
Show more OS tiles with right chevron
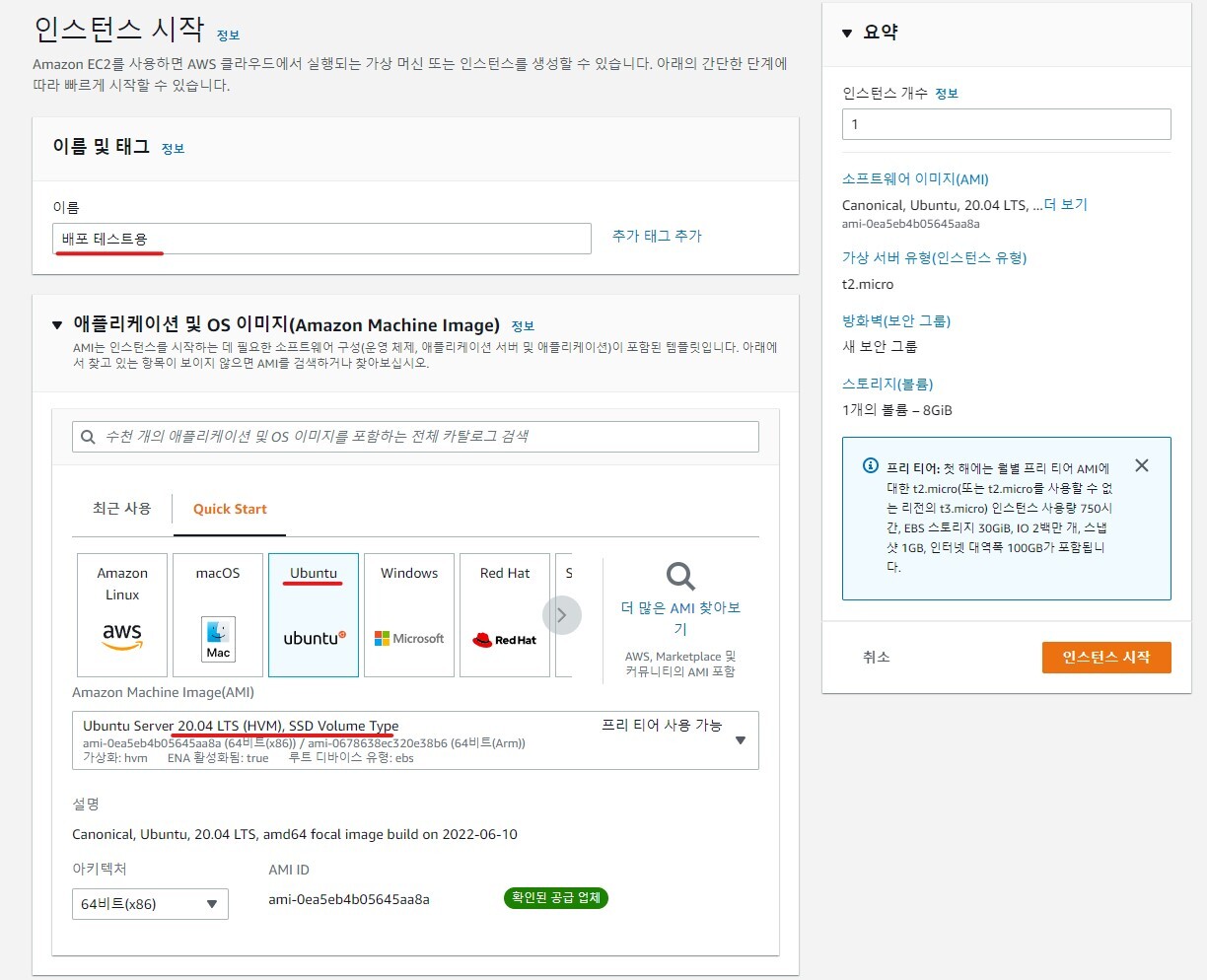tap(561, 615)
